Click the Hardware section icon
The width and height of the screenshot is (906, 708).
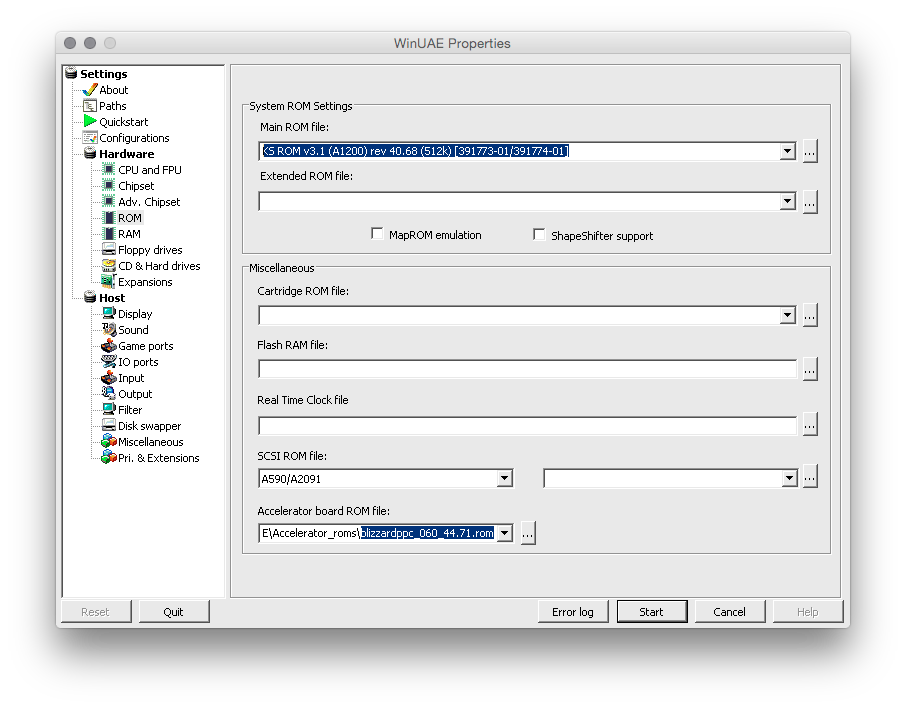(90, 153)
